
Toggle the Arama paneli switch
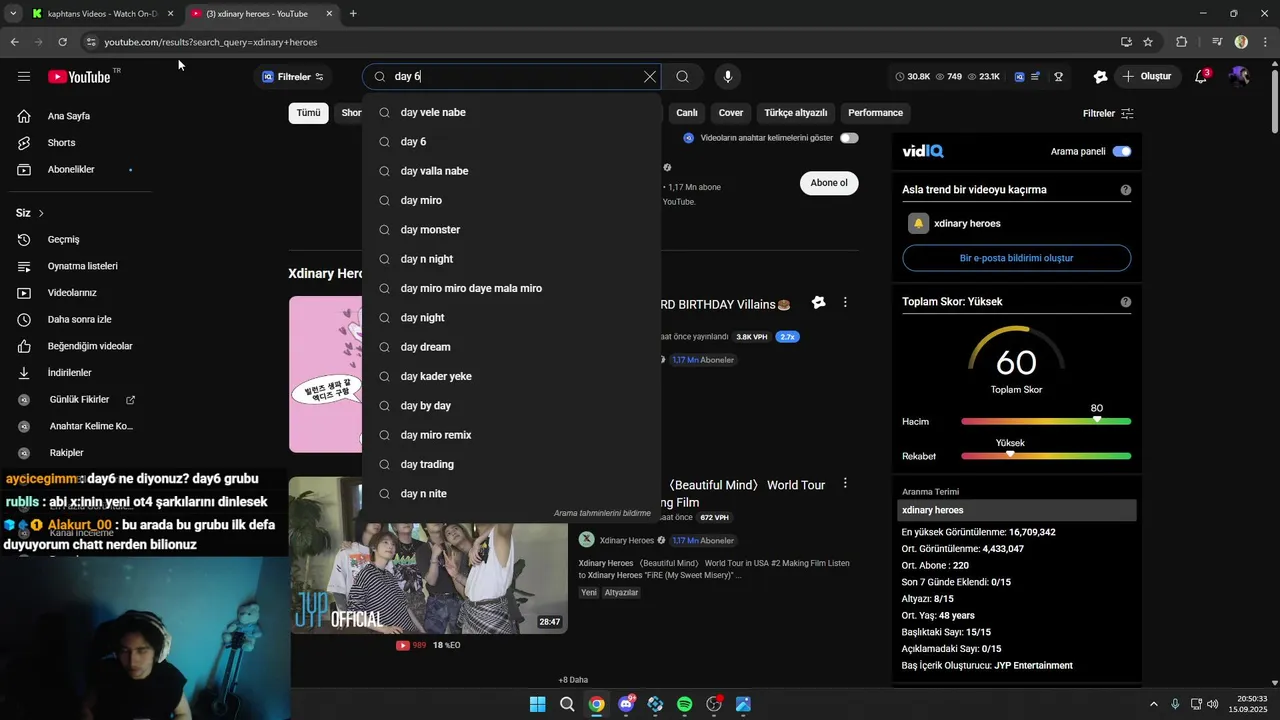click(x=1122, y=152)
